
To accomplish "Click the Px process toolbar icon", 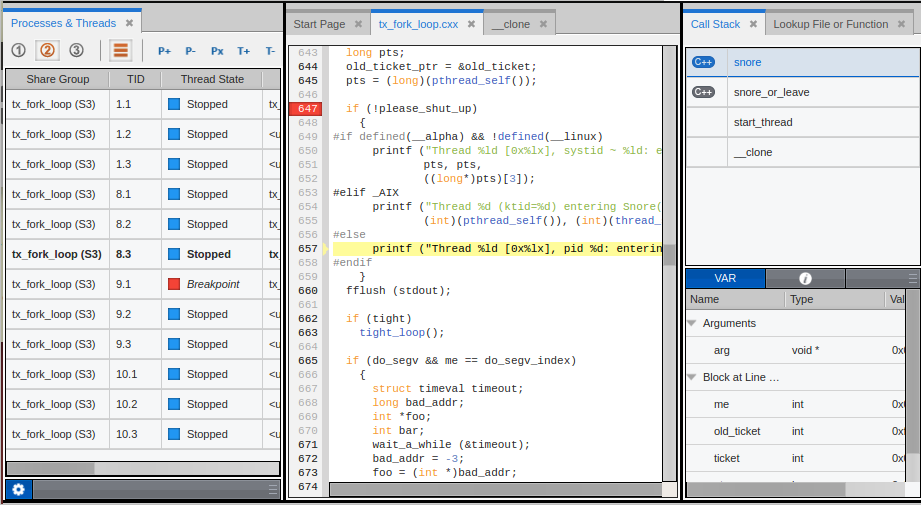I will coord(217,51).
